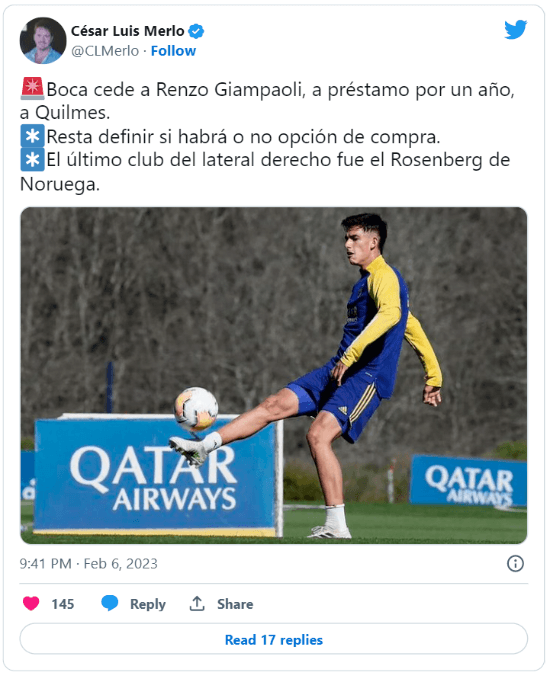
Task: Open the 9:41 PM tweet timestamp
Action: (x=45, y=564)
